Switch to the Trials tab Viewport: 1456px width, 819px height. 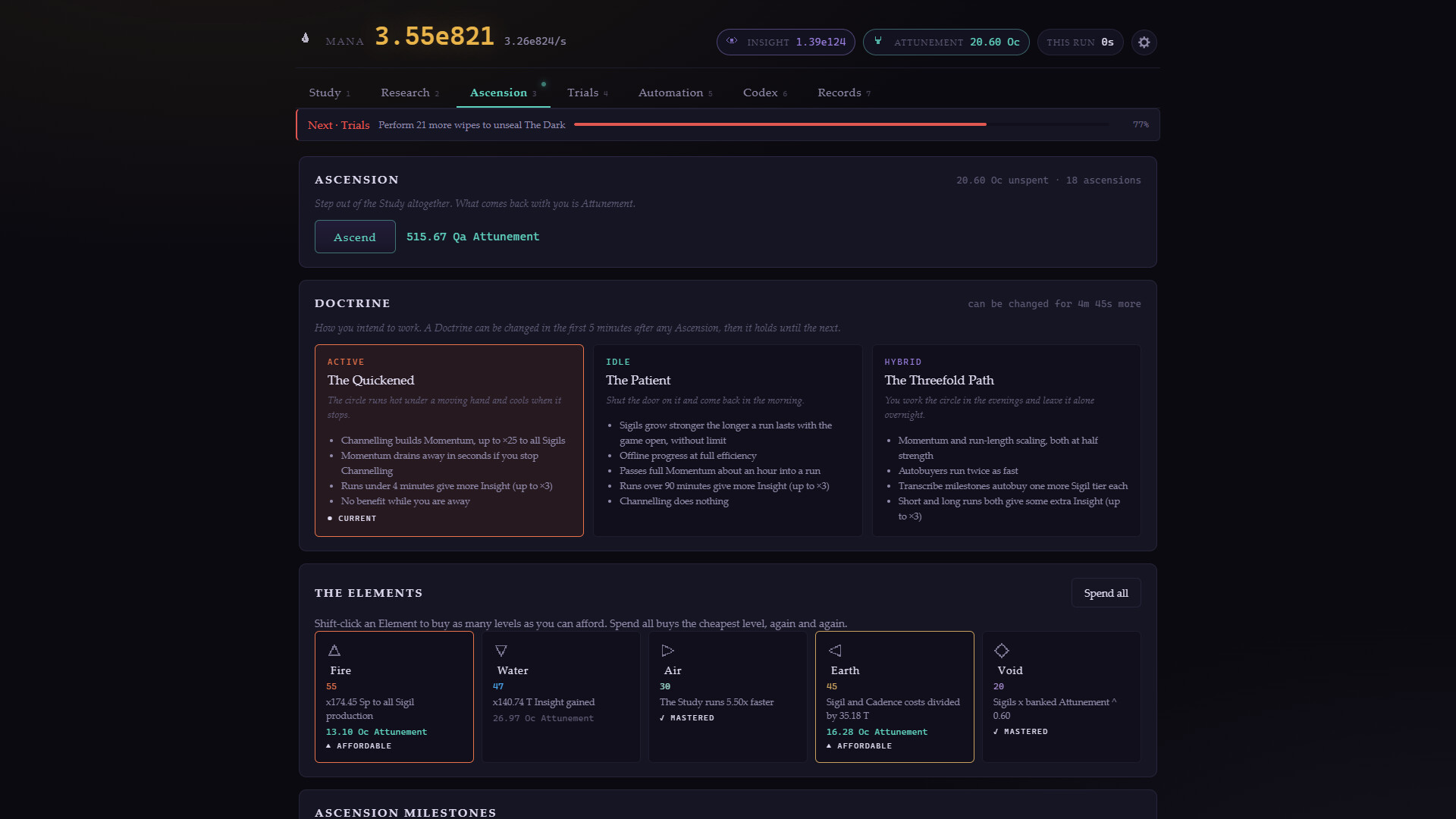click(588, 93)
